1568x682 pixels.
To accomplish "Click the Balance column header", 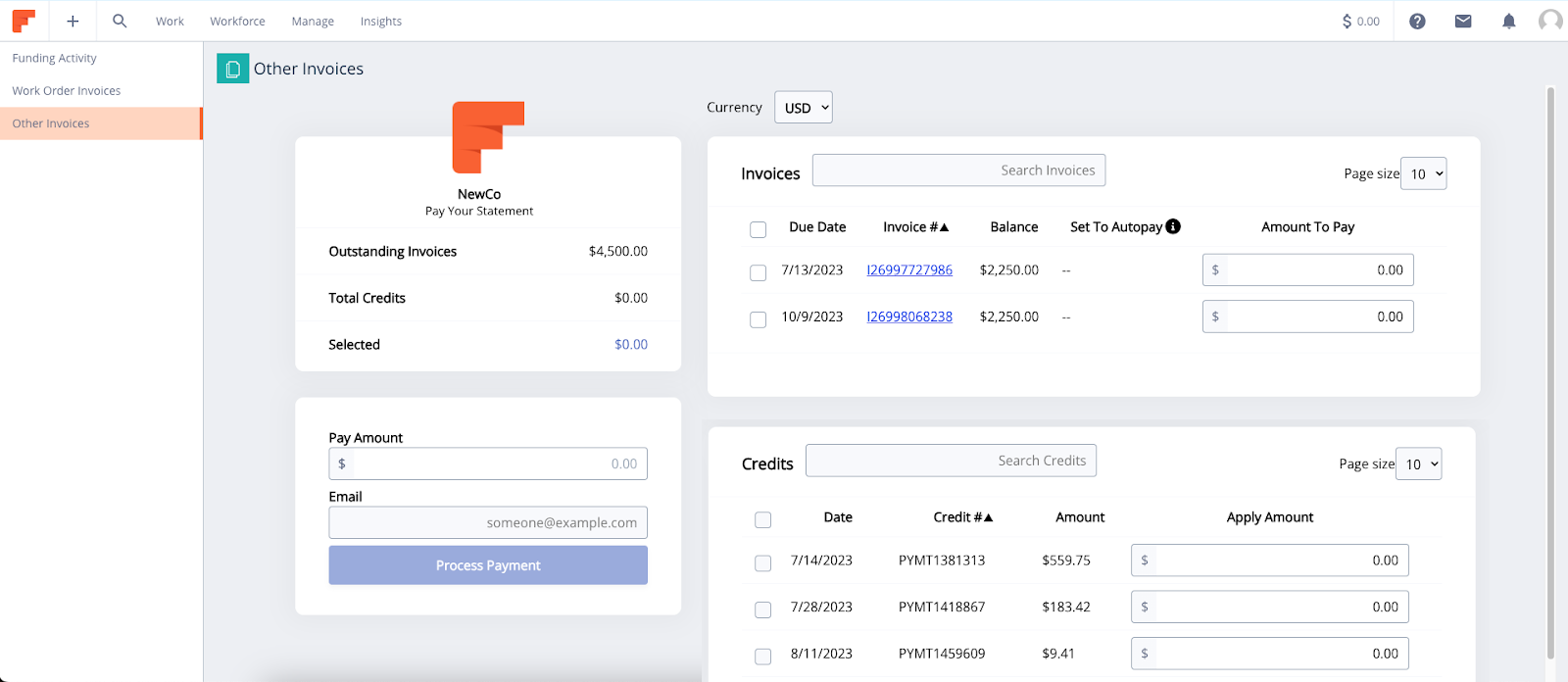I will click(x=1014, y=227).
